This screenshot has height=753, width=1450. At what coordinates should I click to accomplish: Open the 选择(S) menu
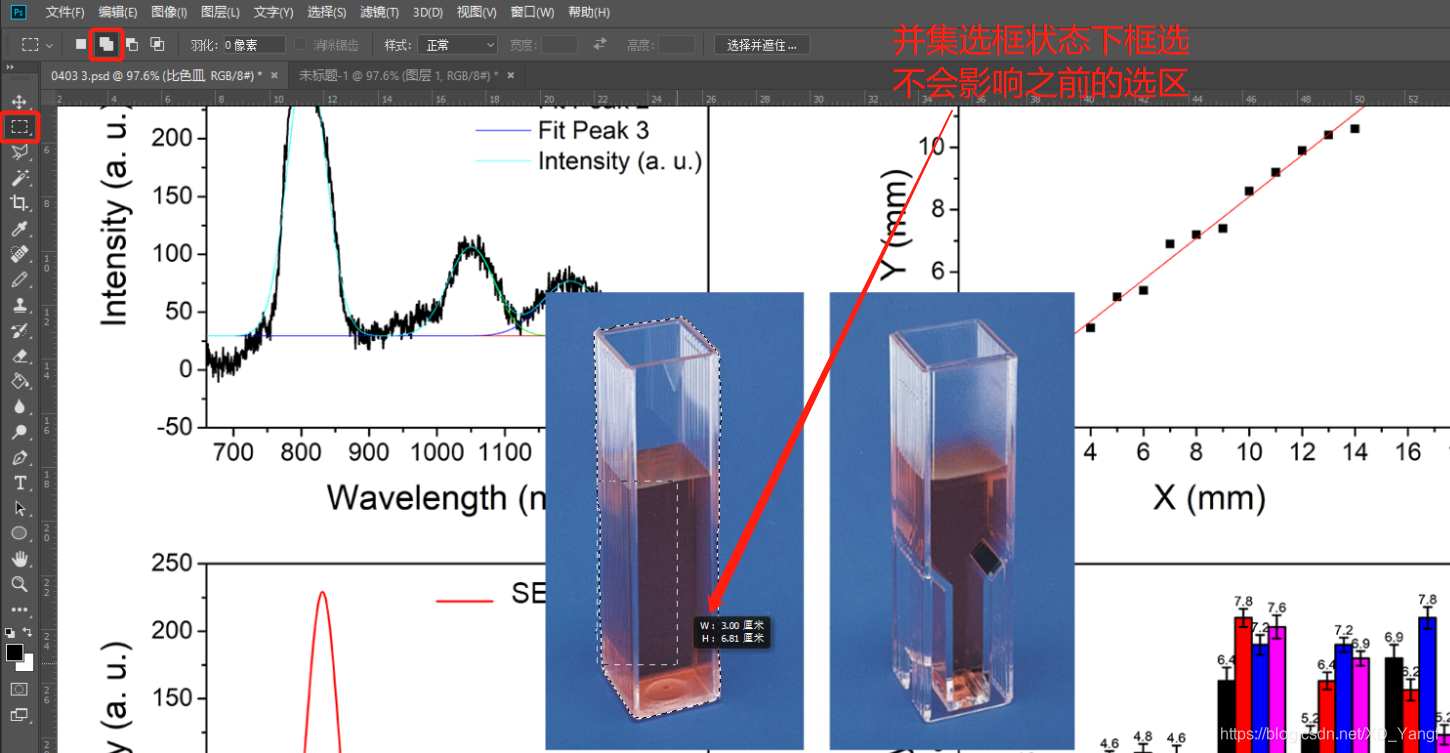coord(327,12)
